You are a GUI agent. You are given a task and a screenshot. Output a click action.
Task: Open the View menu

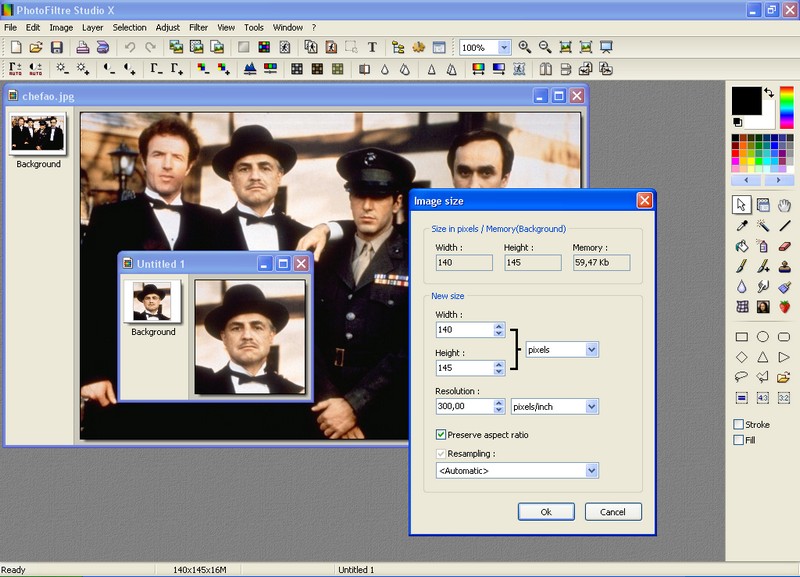[x=226, y=28]
